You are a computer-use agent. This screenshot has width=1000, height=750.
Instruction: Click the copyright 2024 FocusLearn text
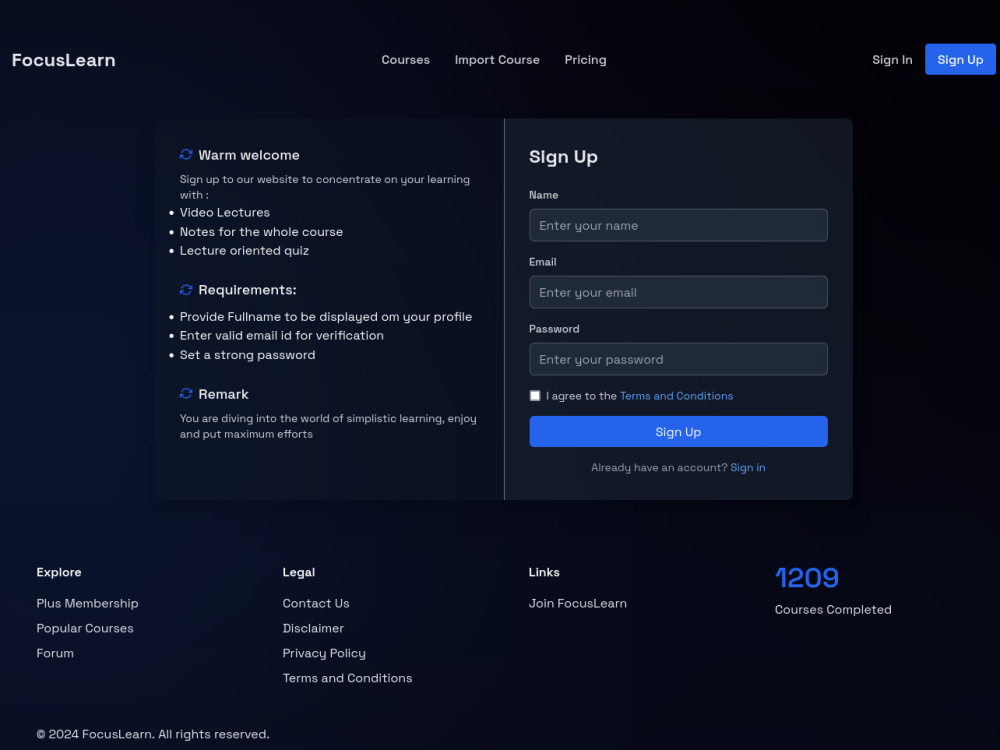point(153,734)
